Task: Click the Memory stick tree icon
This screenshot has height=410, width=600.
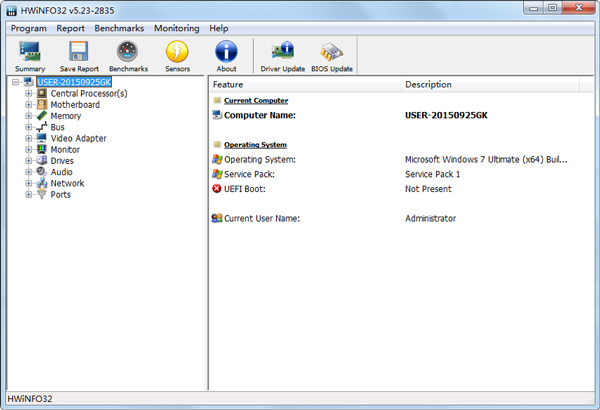Action: (x=42, y=116)
